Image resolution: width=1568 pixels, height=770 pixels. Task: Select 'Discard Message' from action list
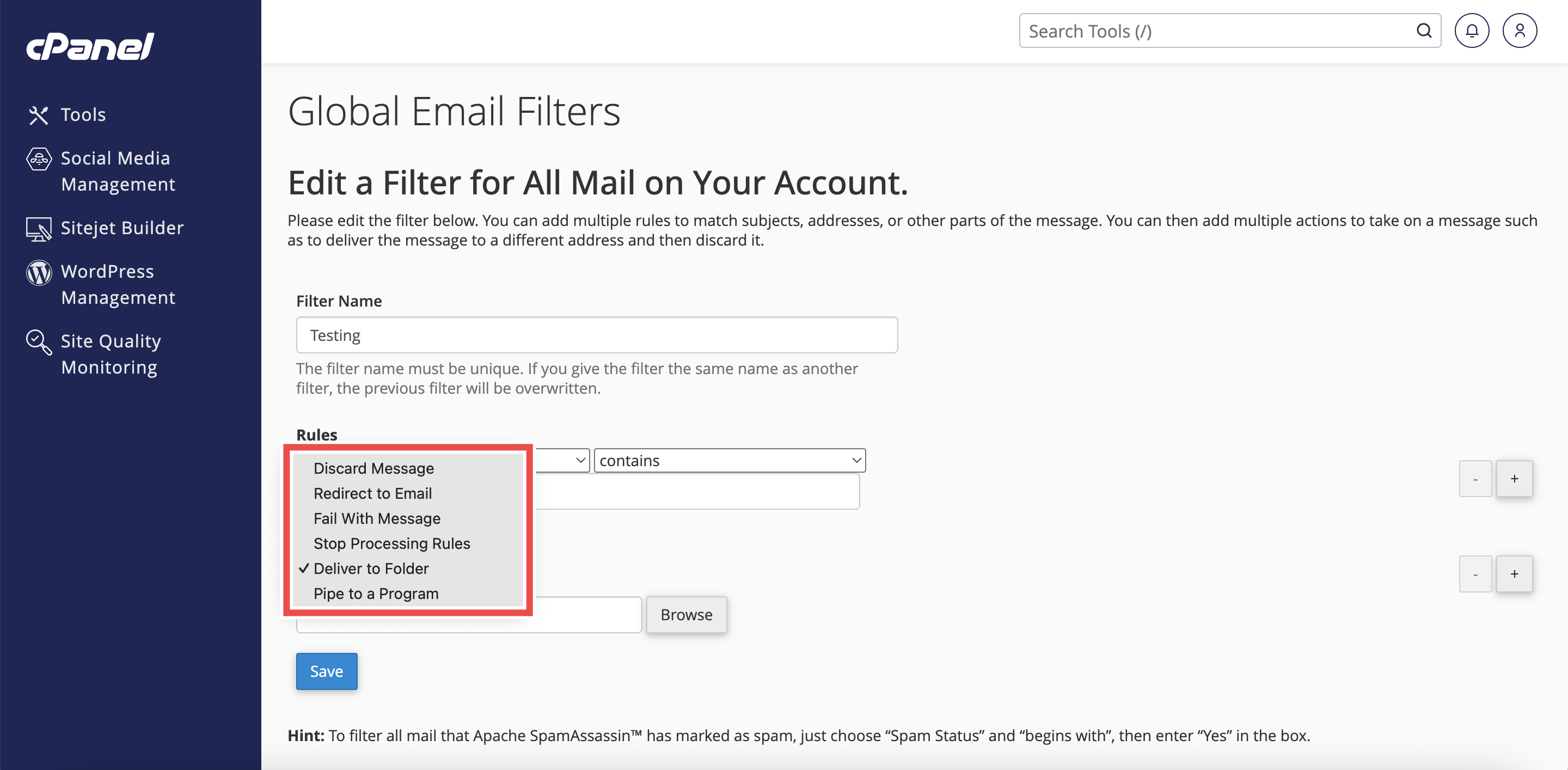[x=373, y=468]
